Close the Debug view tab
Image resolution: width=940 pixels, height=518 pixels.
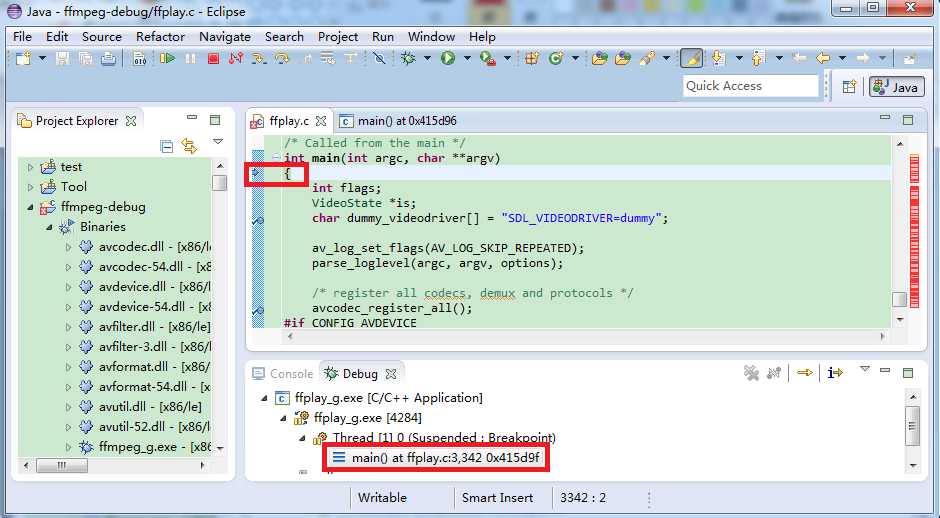391,374
